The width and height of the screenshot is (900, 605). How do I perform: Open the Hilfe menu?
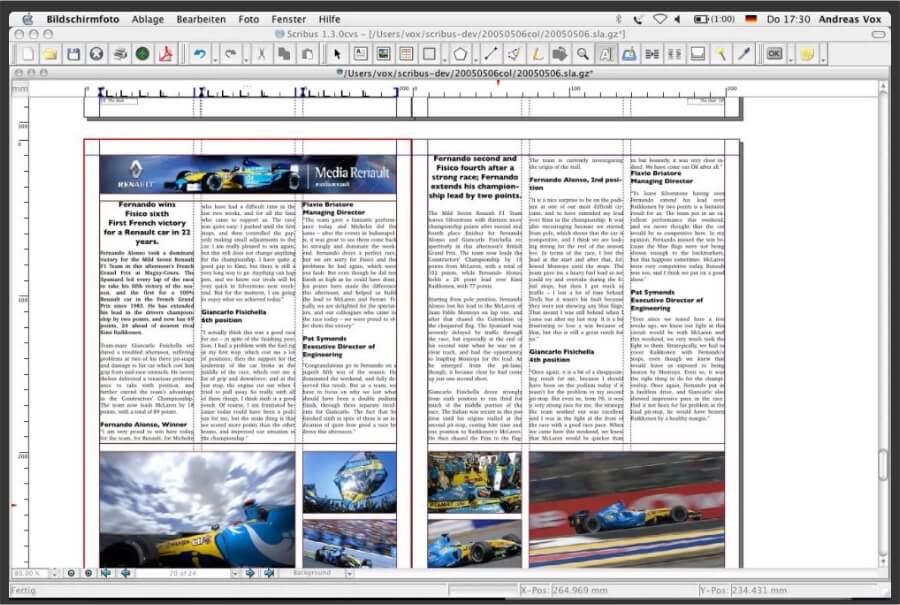329,20
